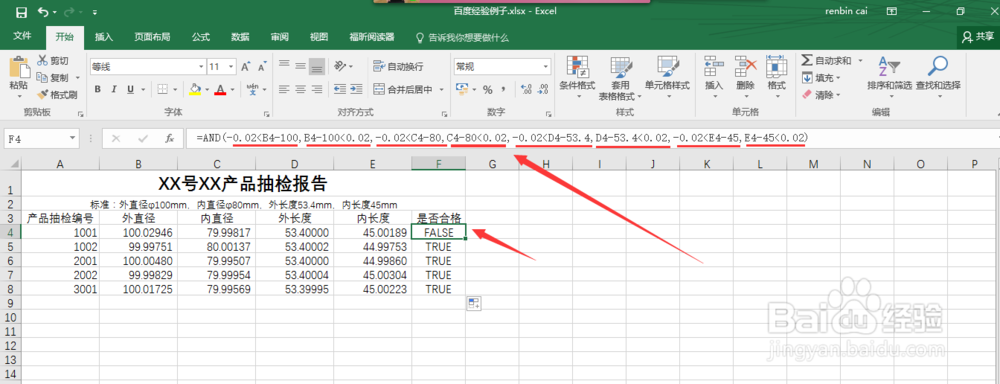Toggle align text left
Image resolution: width=1000 pixels, height=384 pixels.
coord(284,89)
